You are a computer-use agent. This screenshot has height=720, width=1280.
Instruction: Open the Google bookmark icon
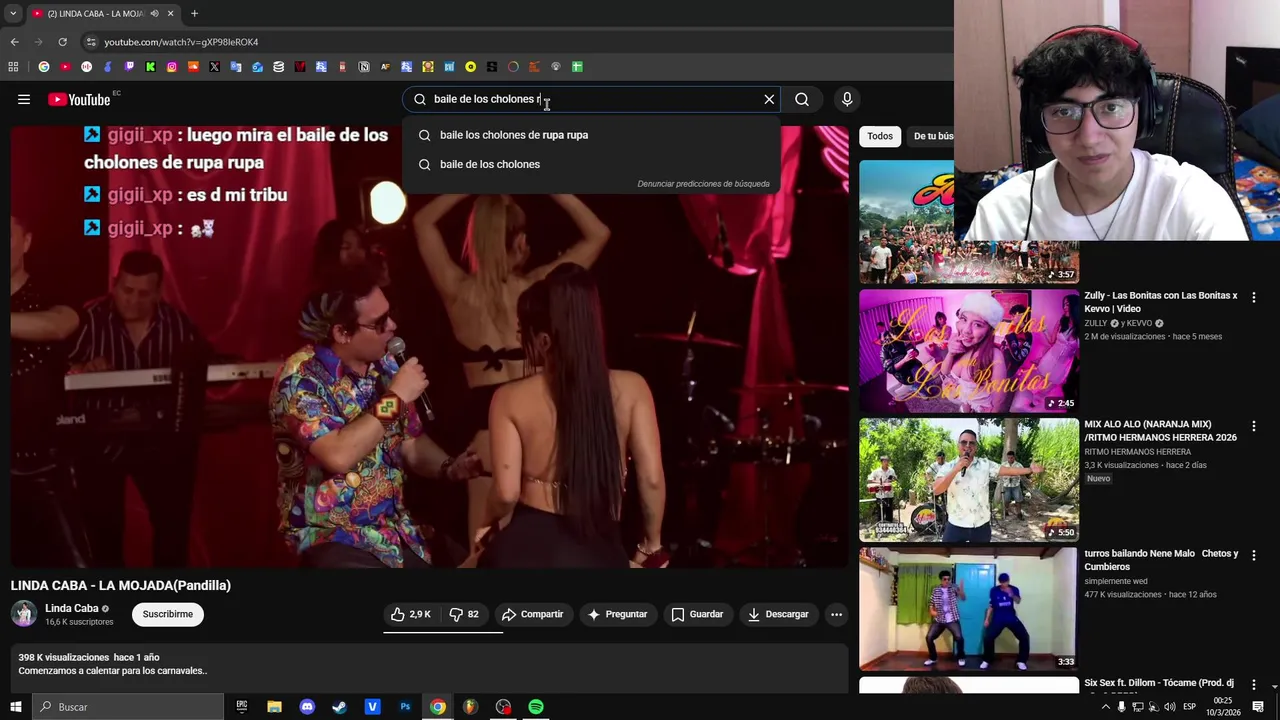tap(44, 67)
